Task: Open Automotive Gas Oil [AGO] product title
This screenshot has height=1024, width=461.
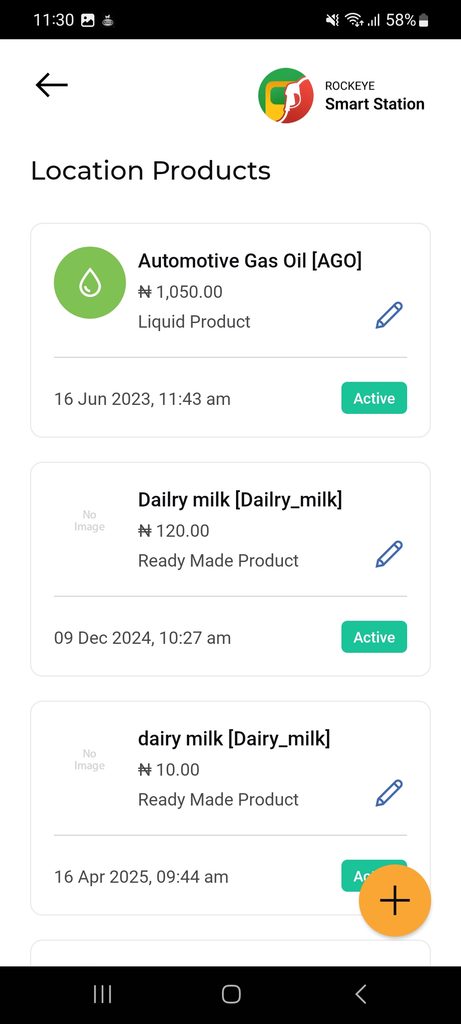Action: (249, 261)
